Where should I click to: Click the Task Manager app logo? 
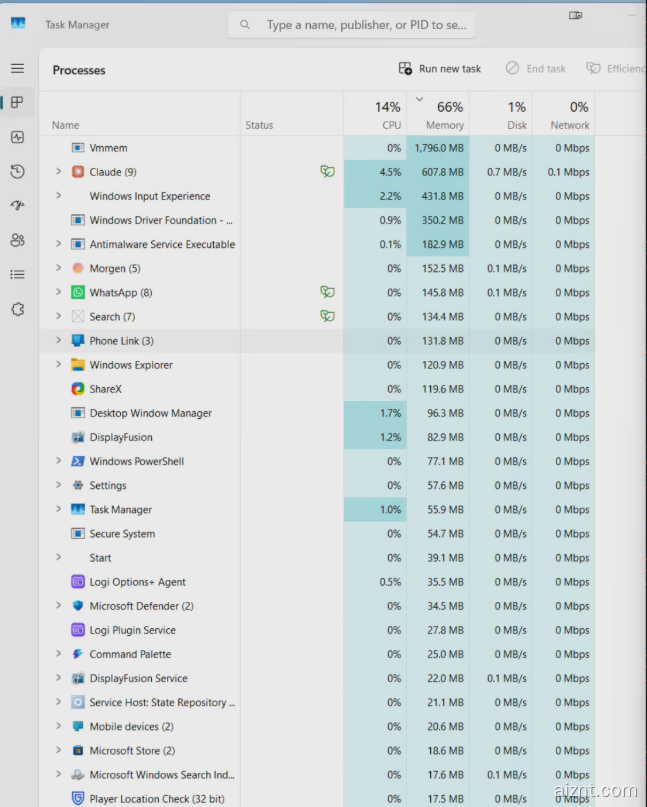point(18,23)
